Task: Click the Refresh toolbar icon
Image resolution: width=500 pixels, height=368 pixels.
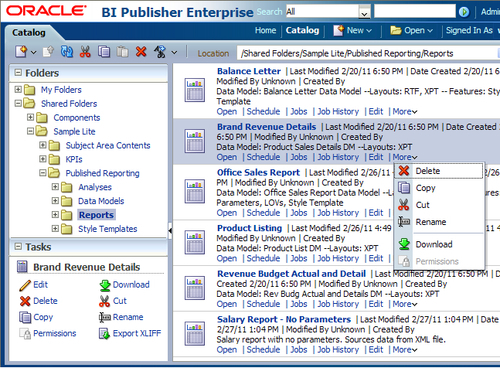Action: pyautogui.click(x=67, y=52)
